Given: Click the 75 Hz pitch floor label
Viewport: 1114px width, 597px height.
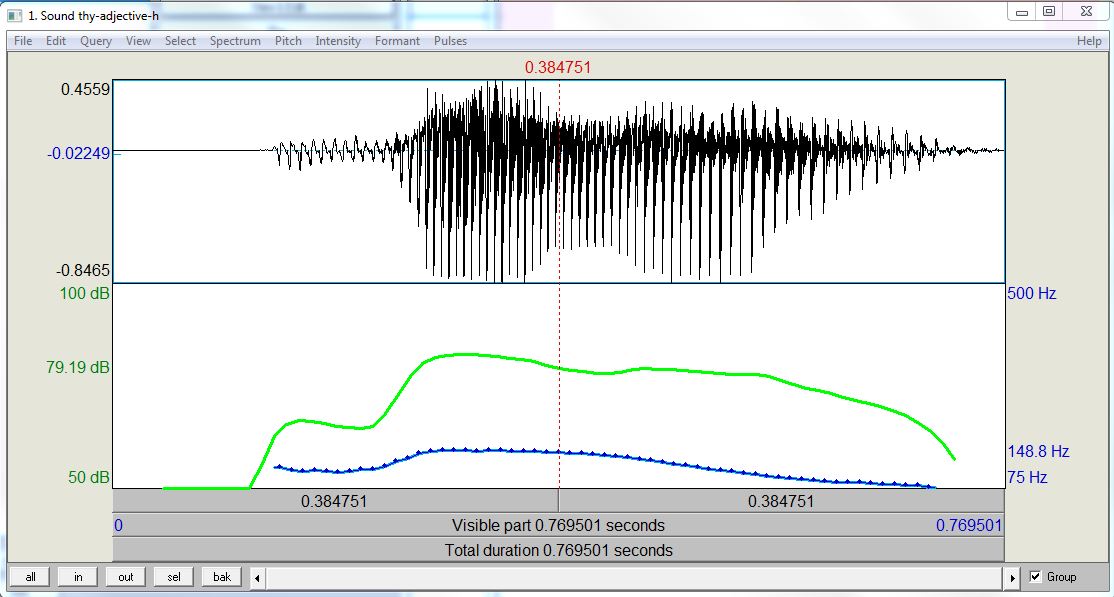Looking at the screenshot, I should [1027, 478].
